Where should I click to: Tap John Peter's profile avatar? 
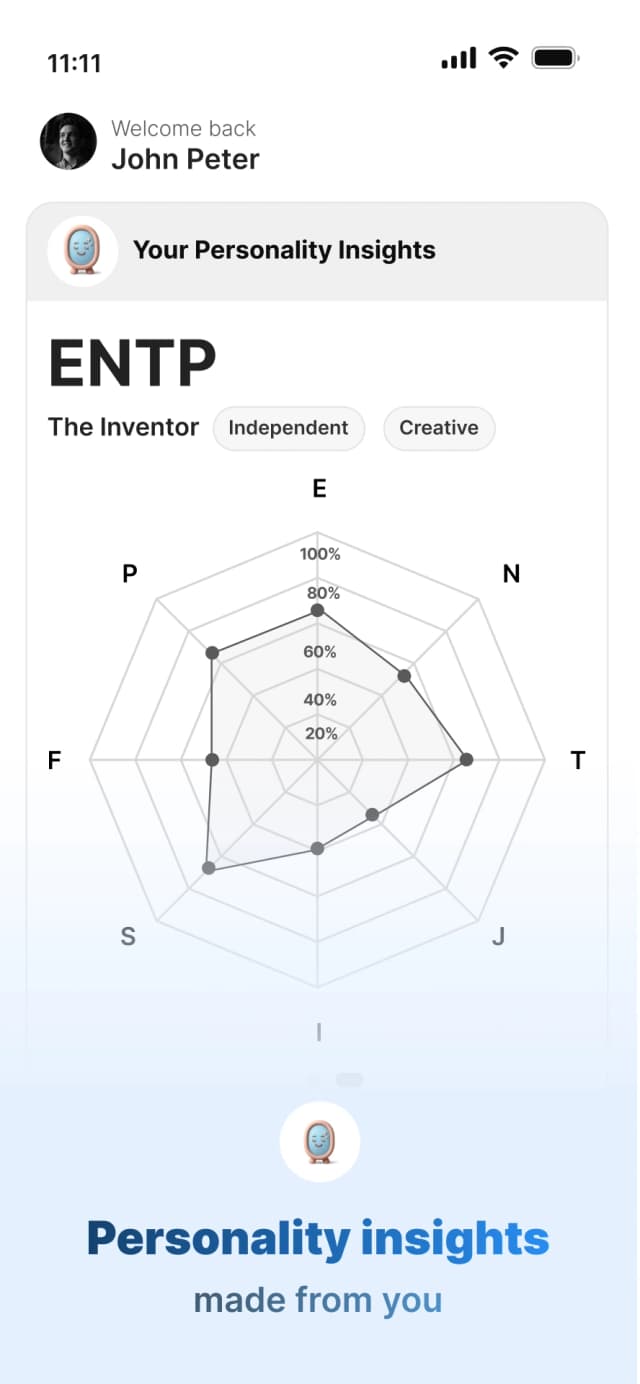[68, 141]
